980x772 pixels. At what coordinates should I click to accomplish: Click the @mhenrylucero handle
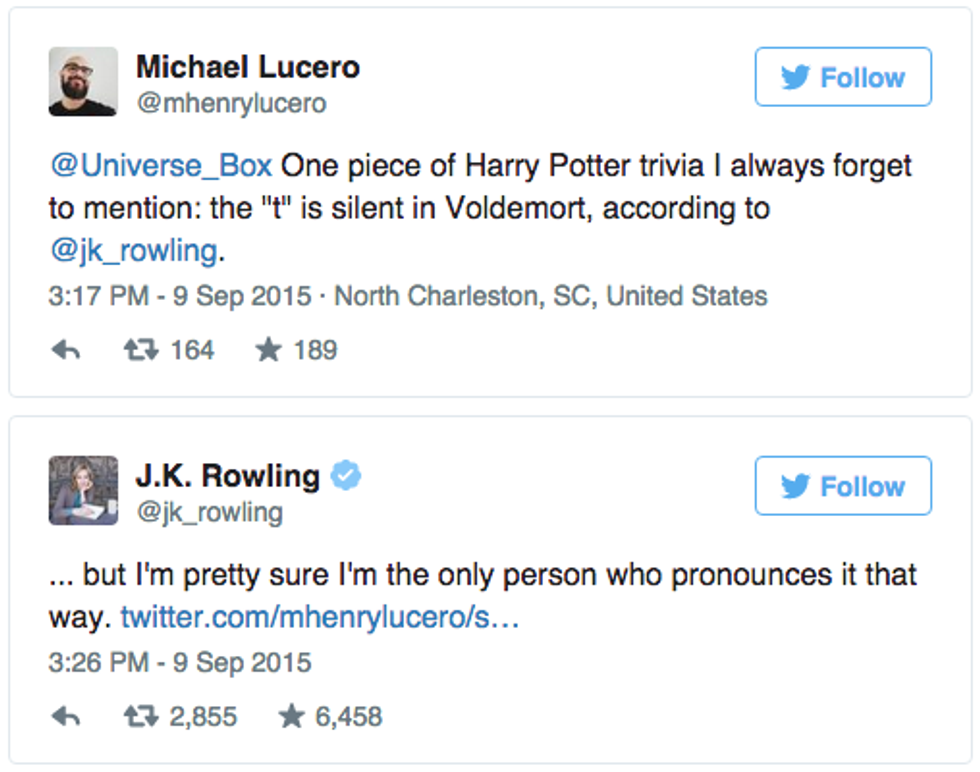[231, 104]
